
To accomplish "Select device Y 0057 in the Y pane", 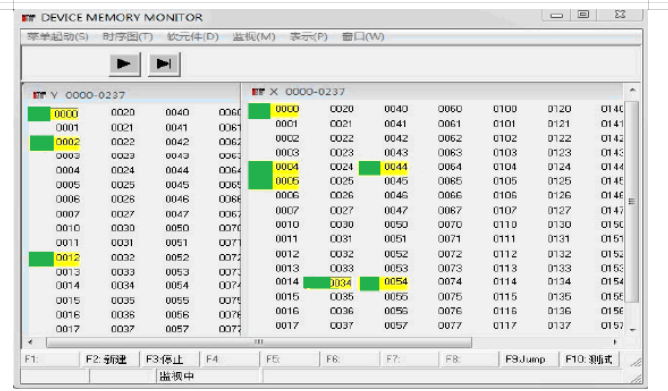I will tap(177, 329).
